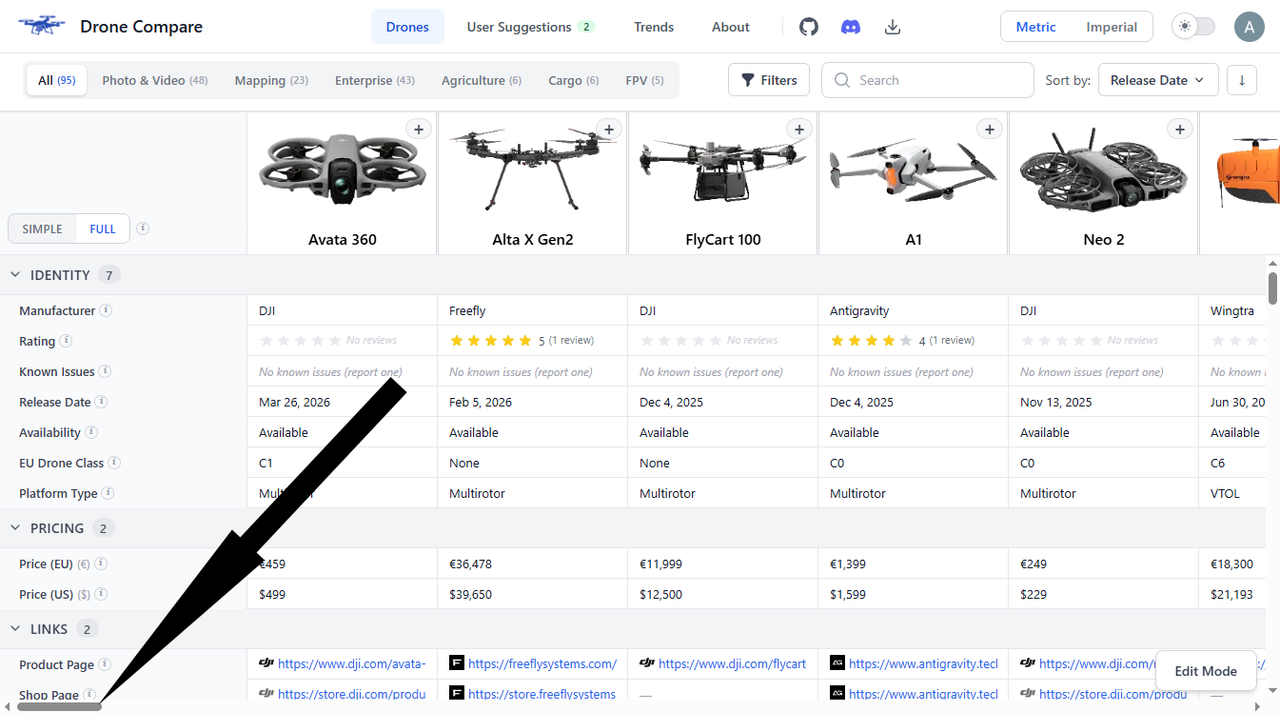Viewport: 1280px width, 714px height.
Task: Click the horizontal scrollbar thumb
Action: pos(59,706)
